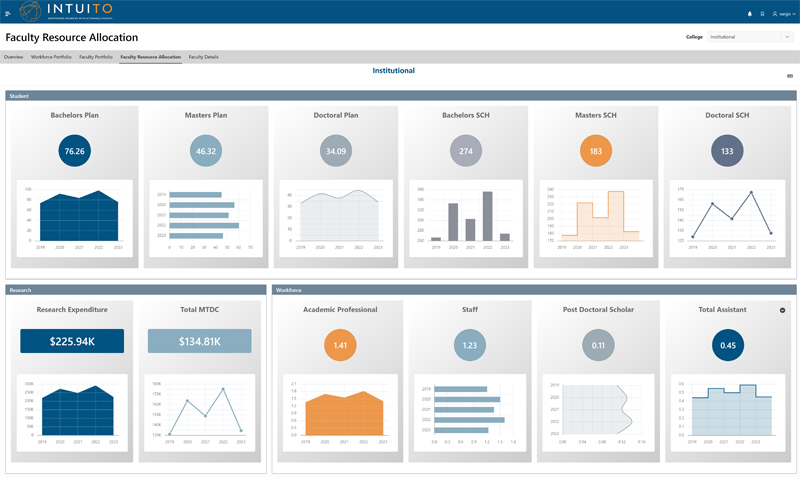Open the user account dropdown
The image size is (800, 478).
(x=784, y=14)
